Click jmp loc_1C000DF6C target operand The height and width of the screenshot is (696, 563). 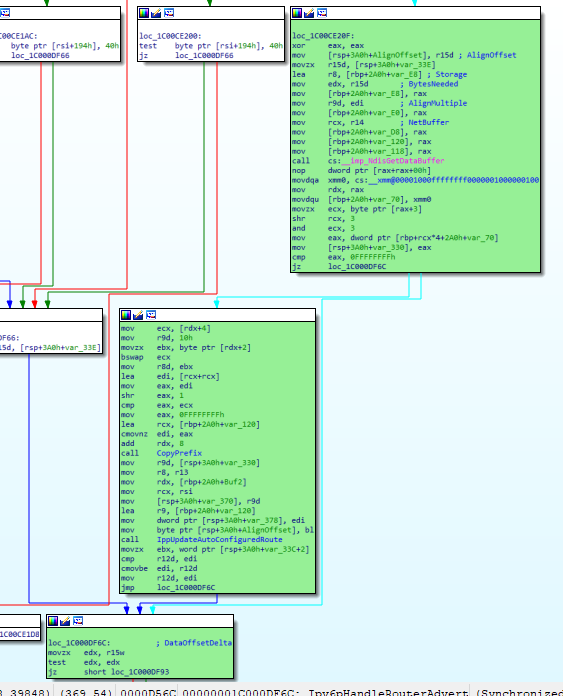pos(186,588)
